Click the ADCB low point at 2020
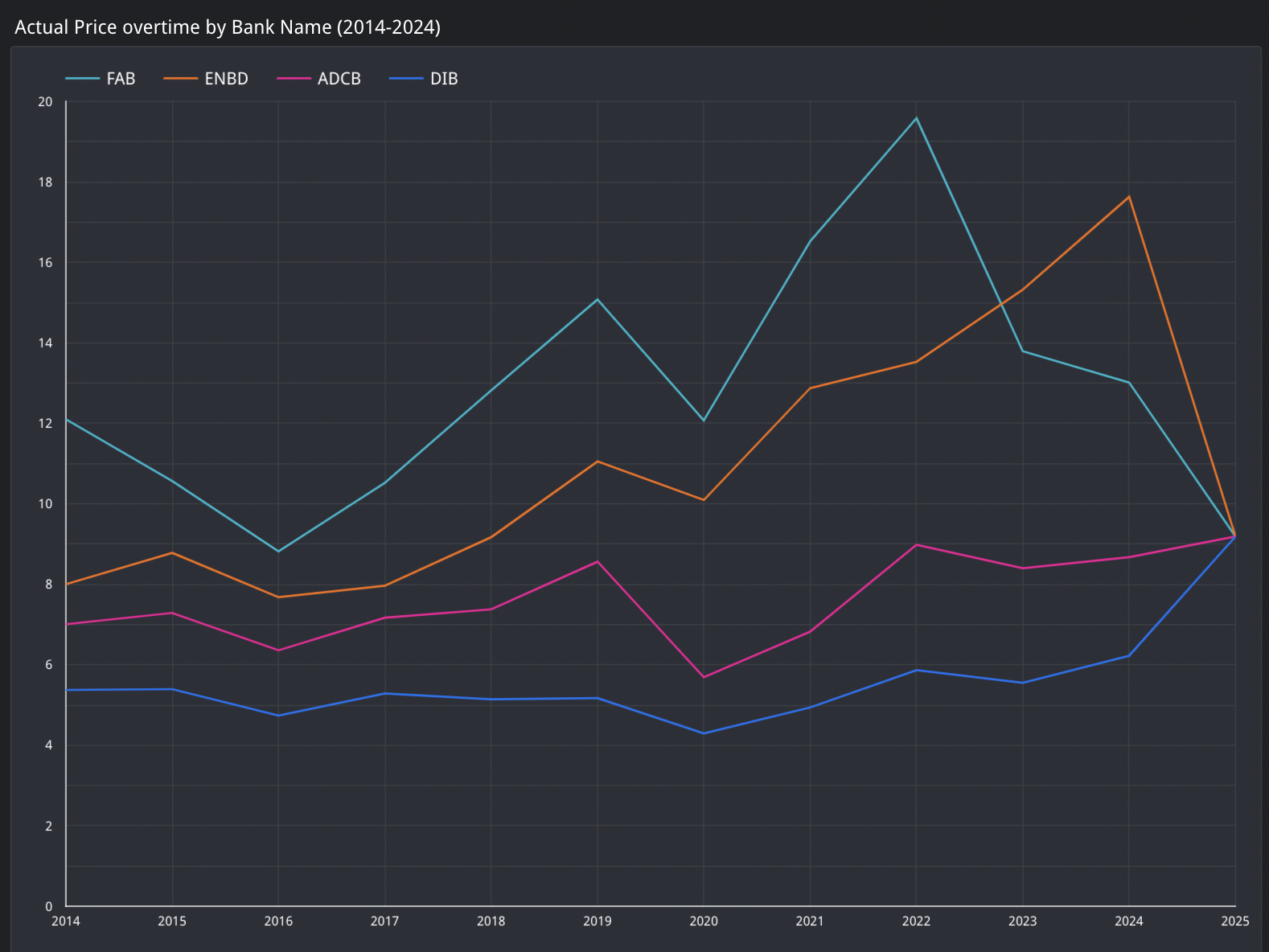This screenshot has height=952, width=1269. [x=704, y=677]
